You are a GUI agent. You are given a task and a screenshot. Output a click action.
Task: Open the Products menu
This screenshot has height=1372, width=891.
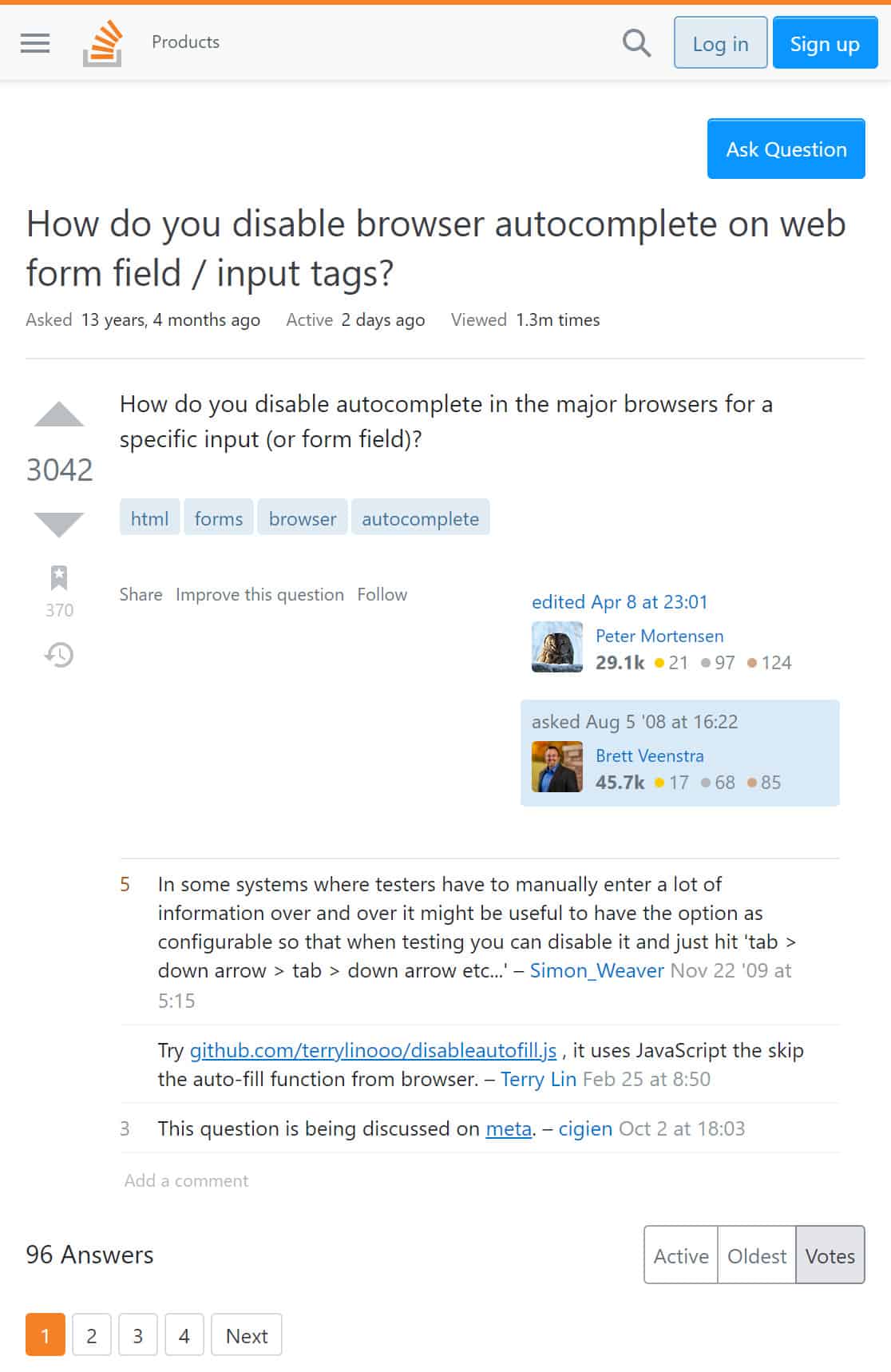pos(185,42)
